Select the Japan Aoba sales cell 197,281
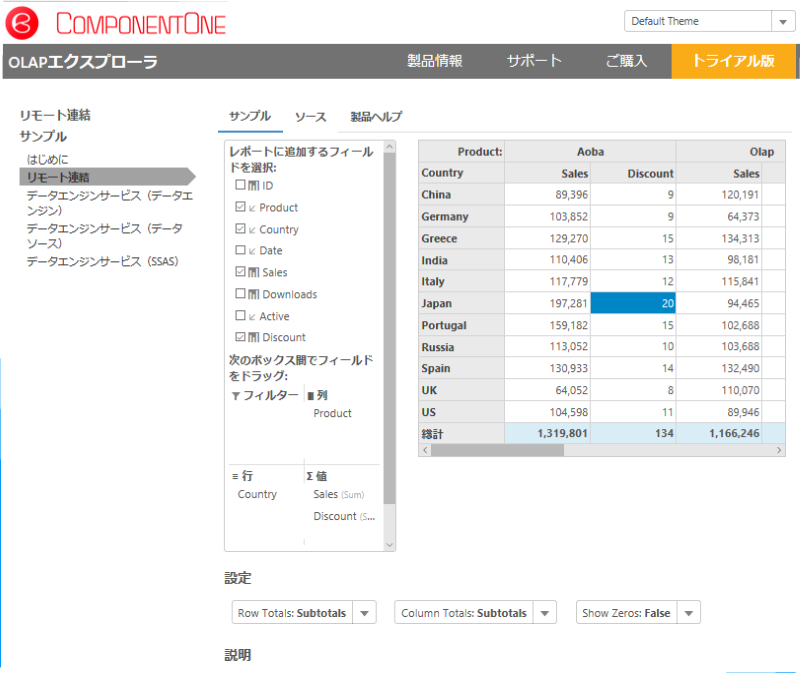800x673 pixels. (547, 303)
